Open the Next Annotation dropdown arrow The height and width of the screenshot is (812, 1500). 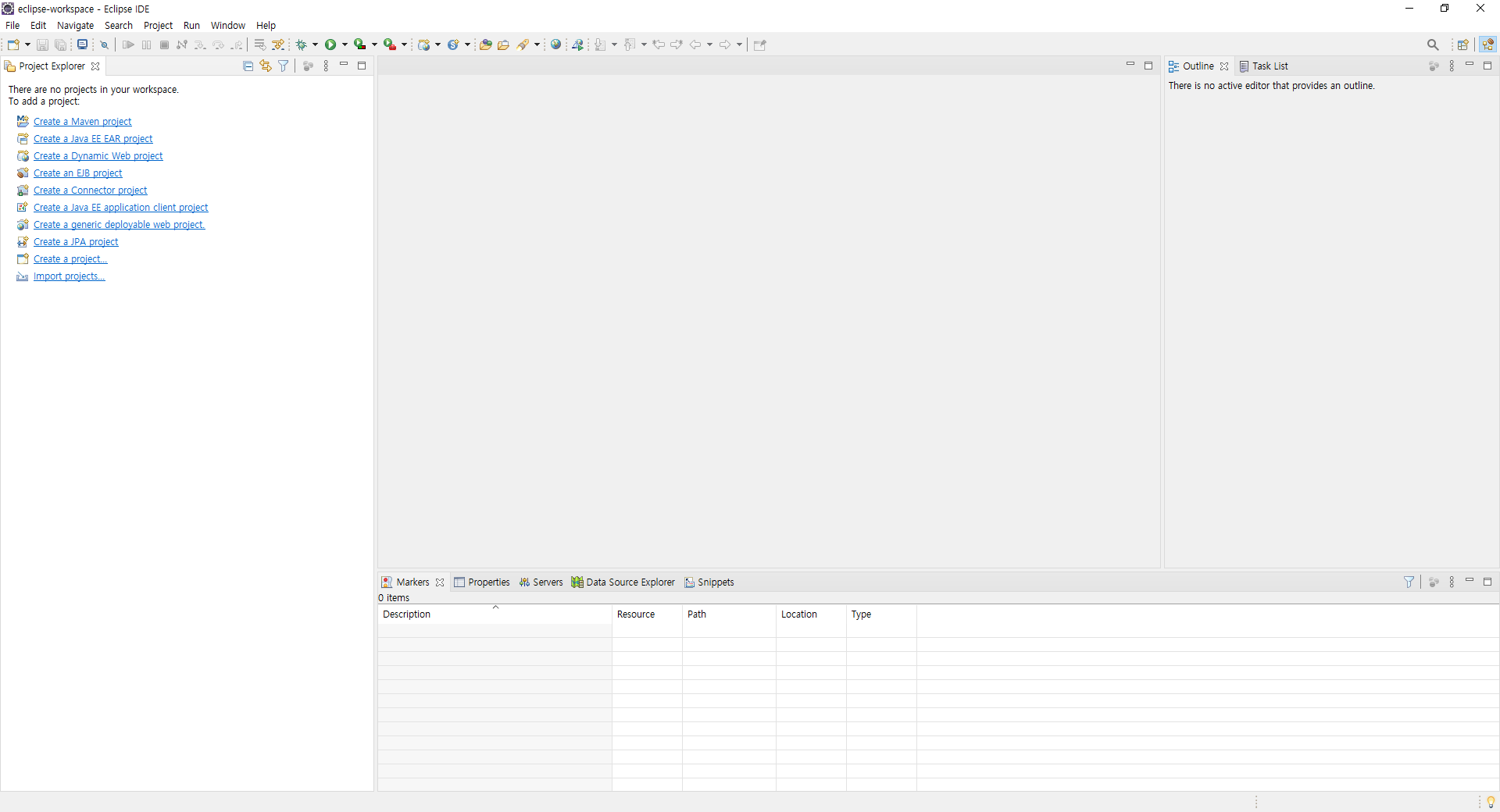tap(614, 45)
